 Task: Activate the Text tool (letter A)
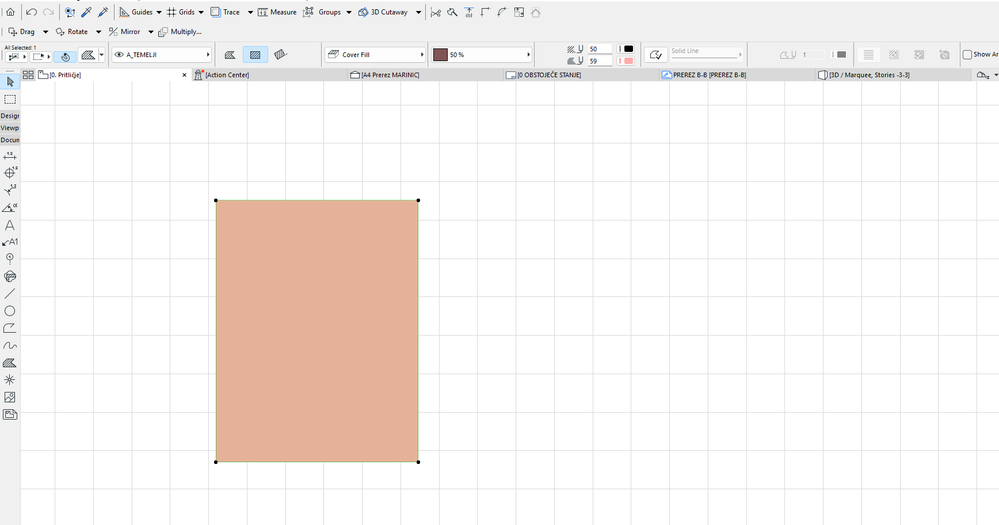10,225
